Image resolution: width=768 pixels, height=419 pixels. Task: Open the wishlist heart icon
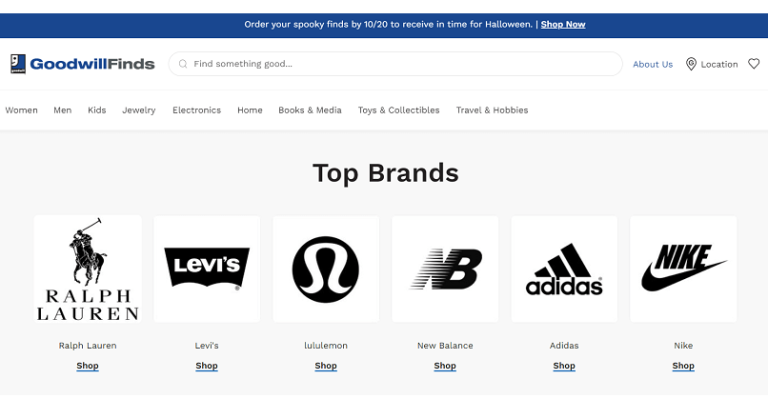click(753, 64)
